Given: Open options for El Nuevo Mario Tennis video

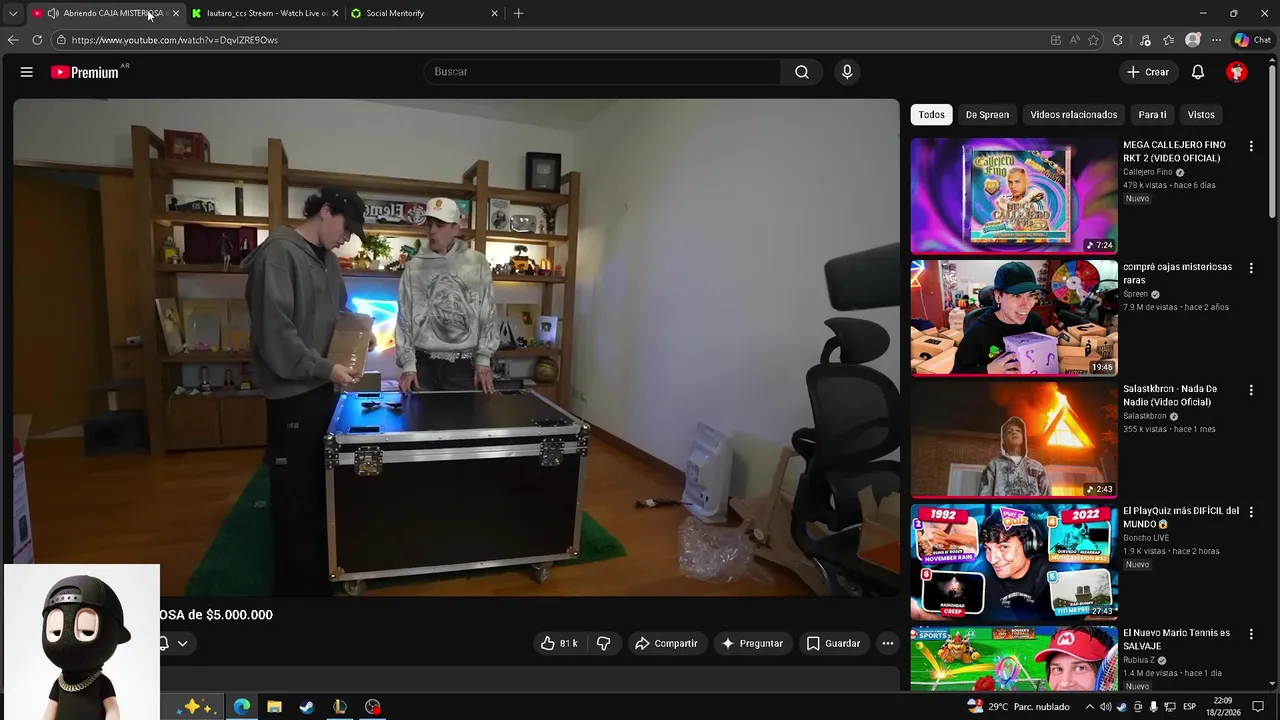Looking at the screenshot, I should tap(1250, 634).
